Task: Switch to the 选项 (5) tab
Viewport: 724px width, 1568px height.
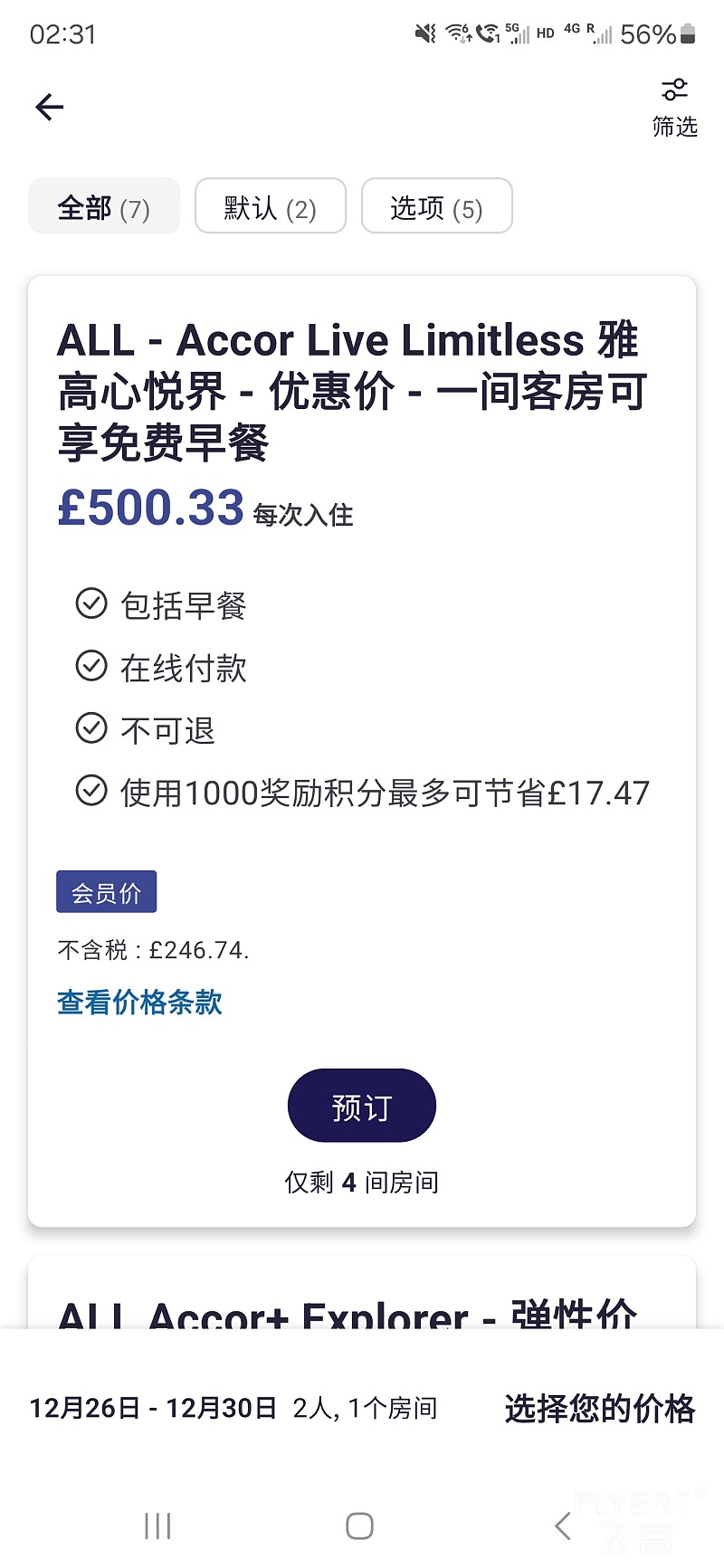Action: pos(437,207)
